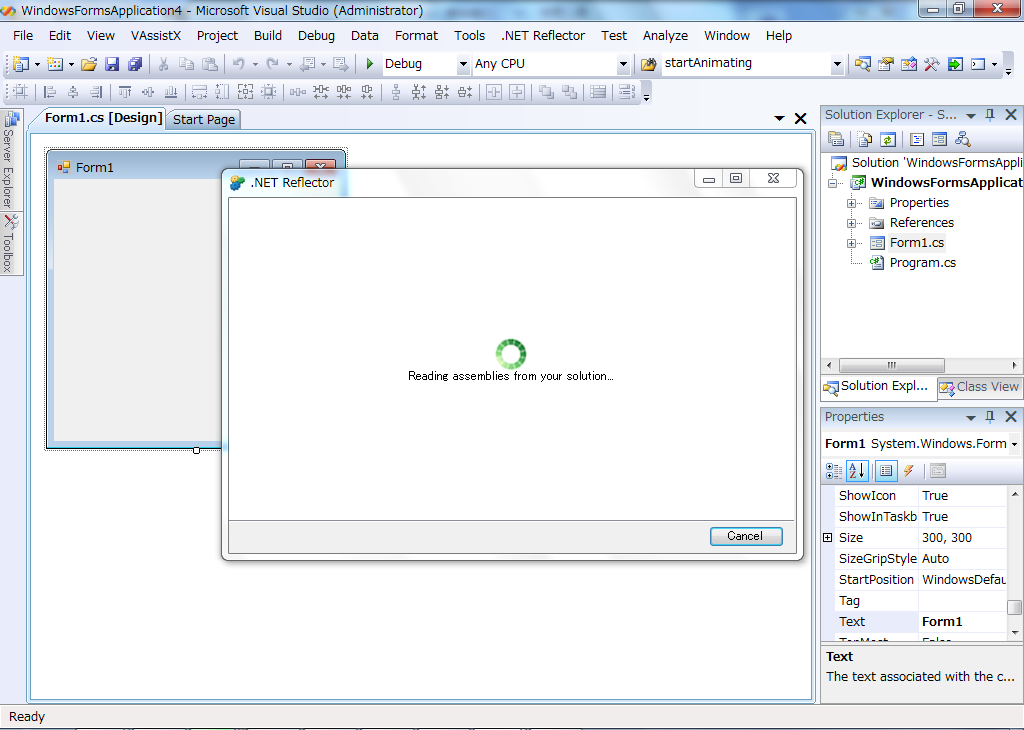This screenshot has height=730, width=1024.
Task: Open the Any CPU platform dropdown
Action: pos(623,64)
